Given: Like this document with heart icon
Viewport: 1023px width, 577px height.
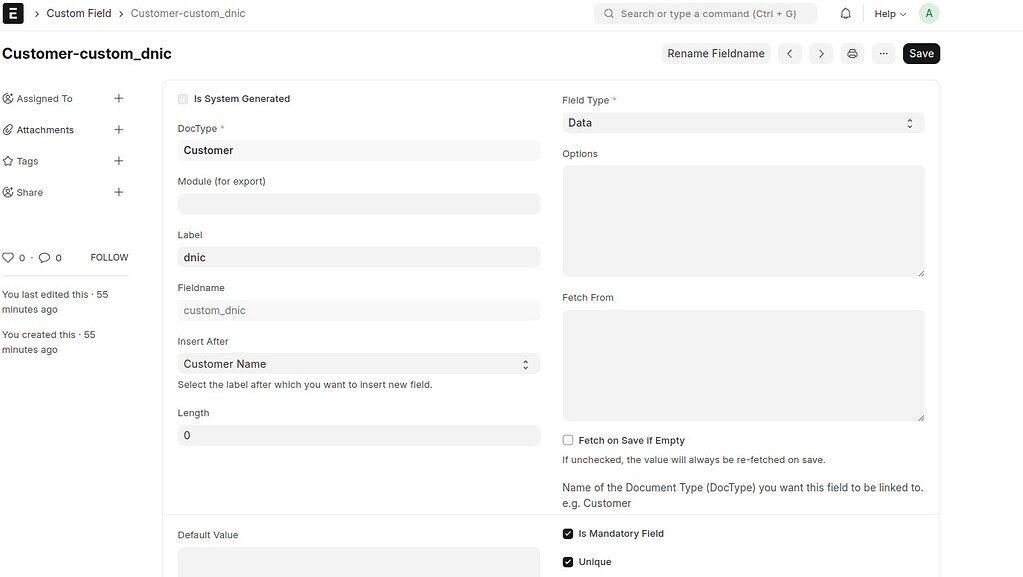Looking at the screenshot, I should (x=8, y=258).
